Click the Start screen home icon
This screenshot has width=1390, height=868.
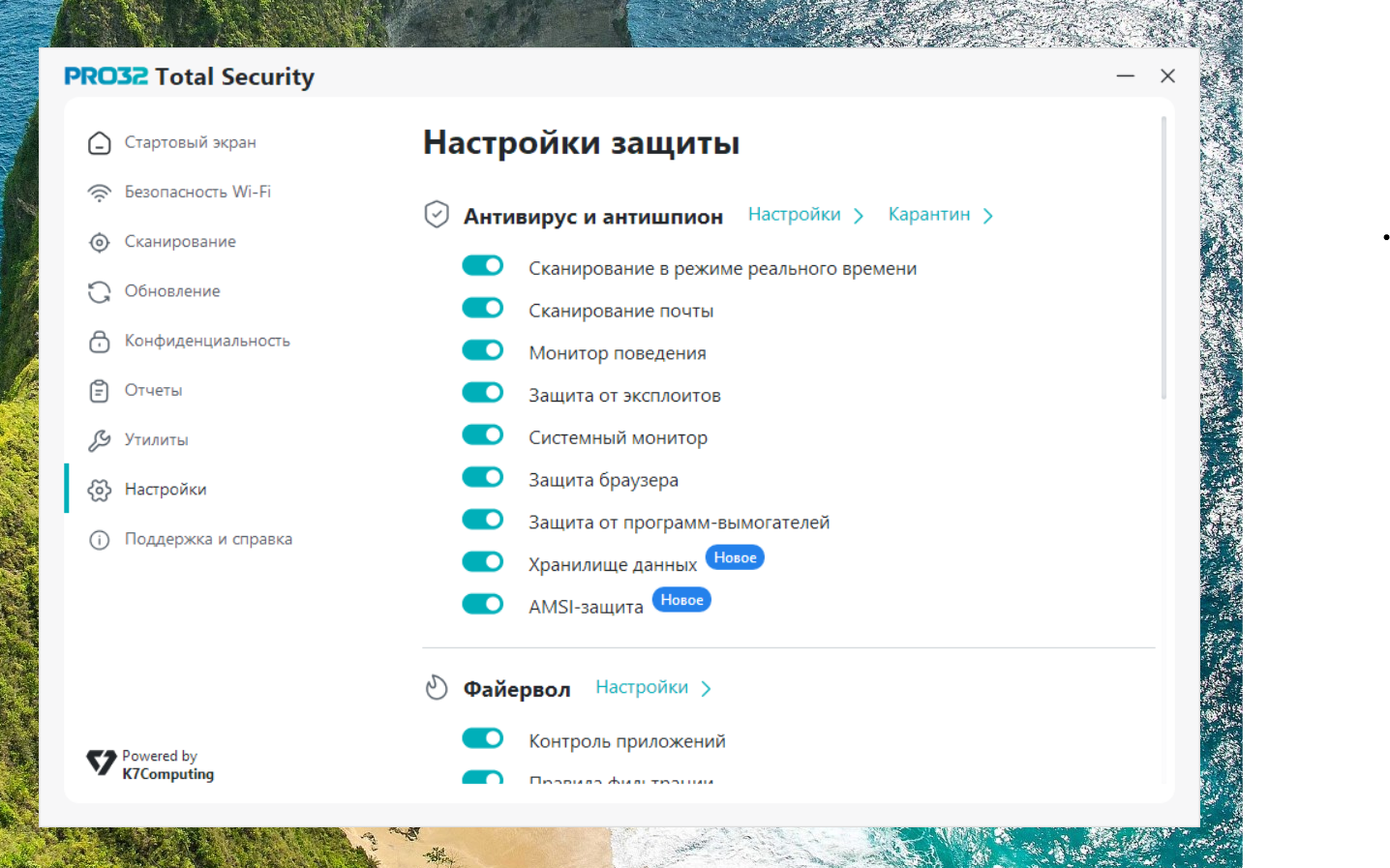click(x=99, y=143)
